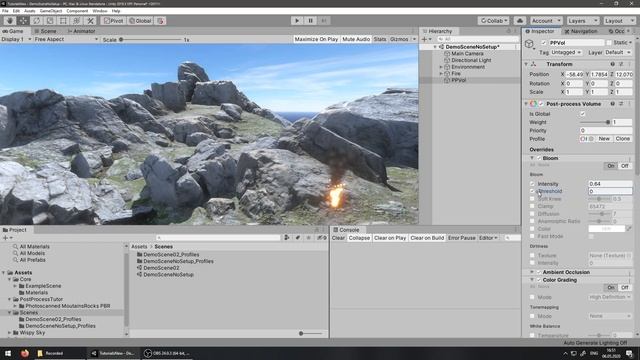640x360 pixels.
Task: Click the grid snapping icon next to Global
Action: click(x=161, y=21)
